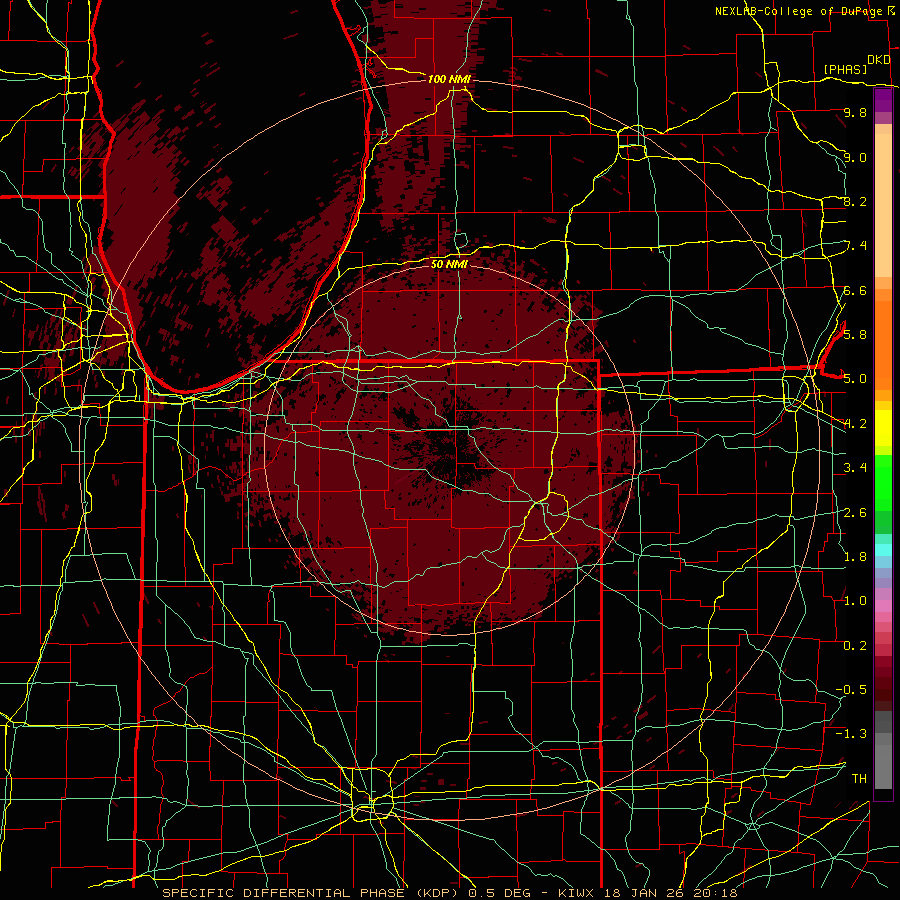
Task: Pick the bright green color scale band
Action: pos(883,483)
